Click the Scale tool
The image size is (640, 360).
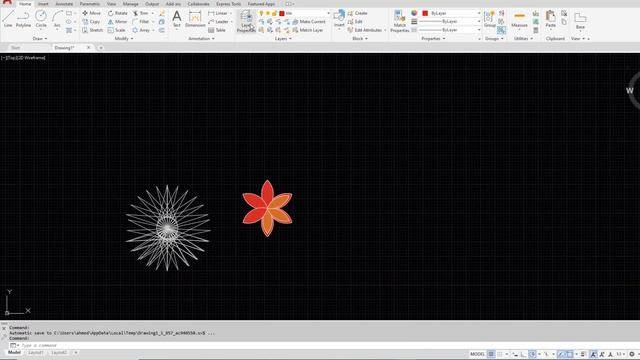pos(116,30)
